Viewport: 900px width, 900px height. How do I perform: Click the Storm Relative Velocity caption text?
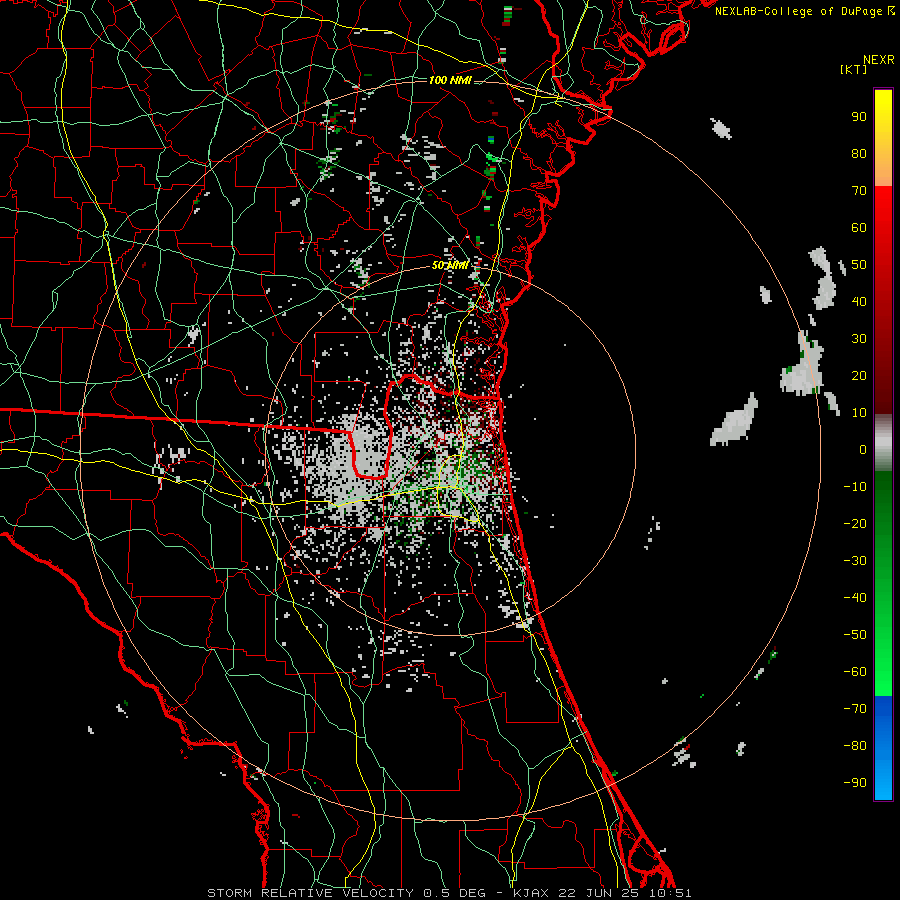point(449,893)
